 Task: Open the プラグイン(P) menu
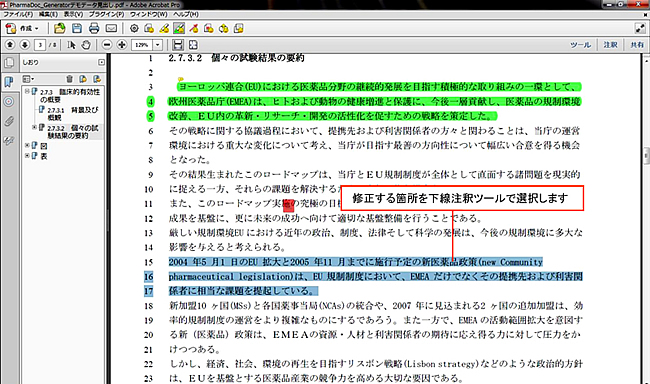pos(107,14)
